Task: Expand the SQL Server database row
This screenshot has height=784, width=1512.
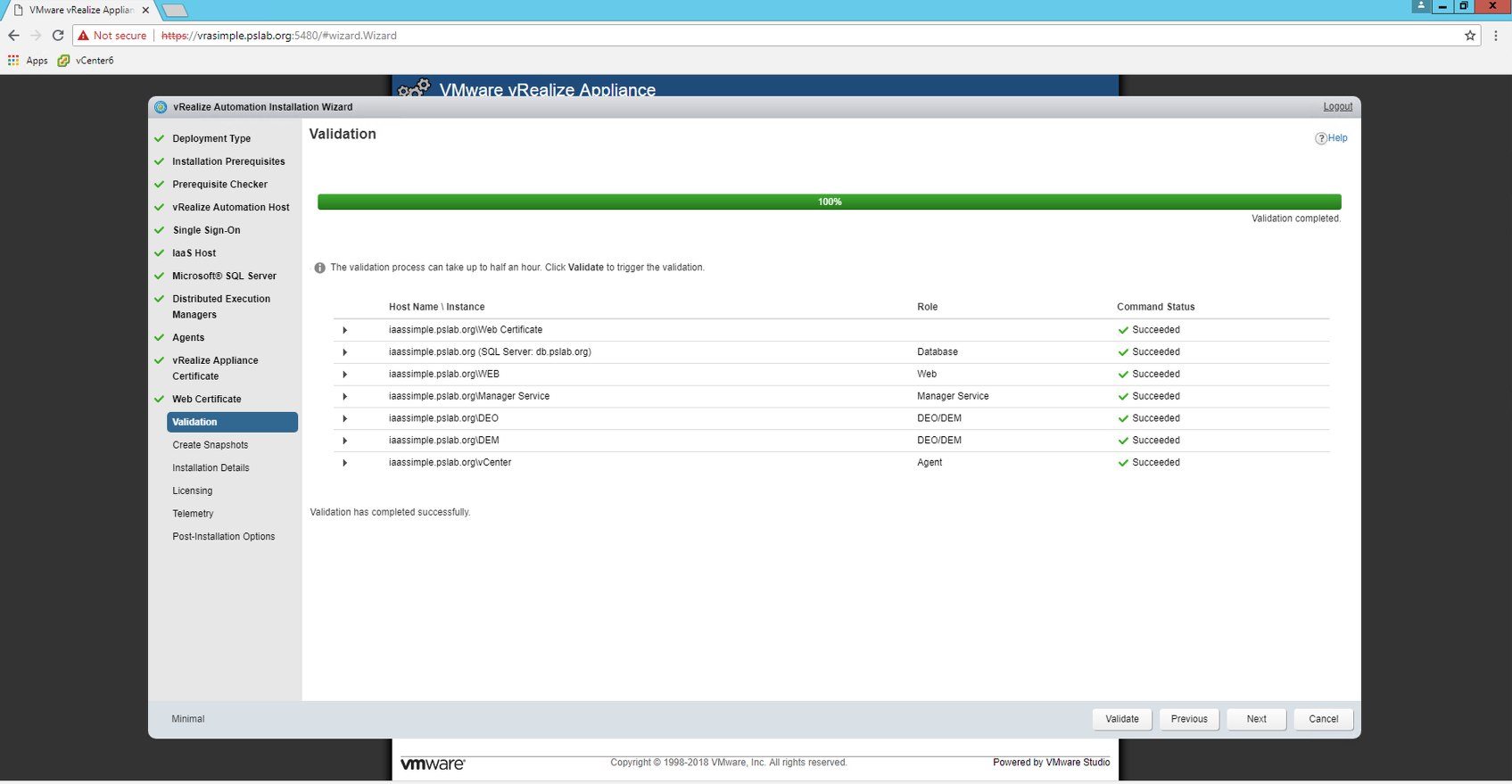Action: pos(345,352)
